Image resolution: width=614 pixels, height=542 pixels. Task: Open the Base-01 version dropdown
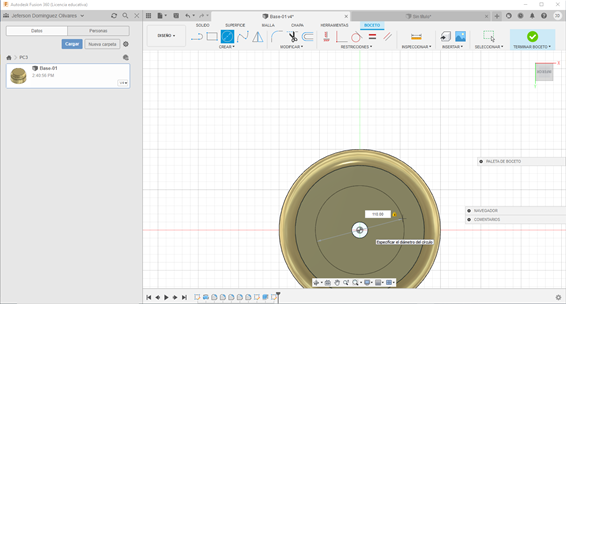tap(123, 83)
